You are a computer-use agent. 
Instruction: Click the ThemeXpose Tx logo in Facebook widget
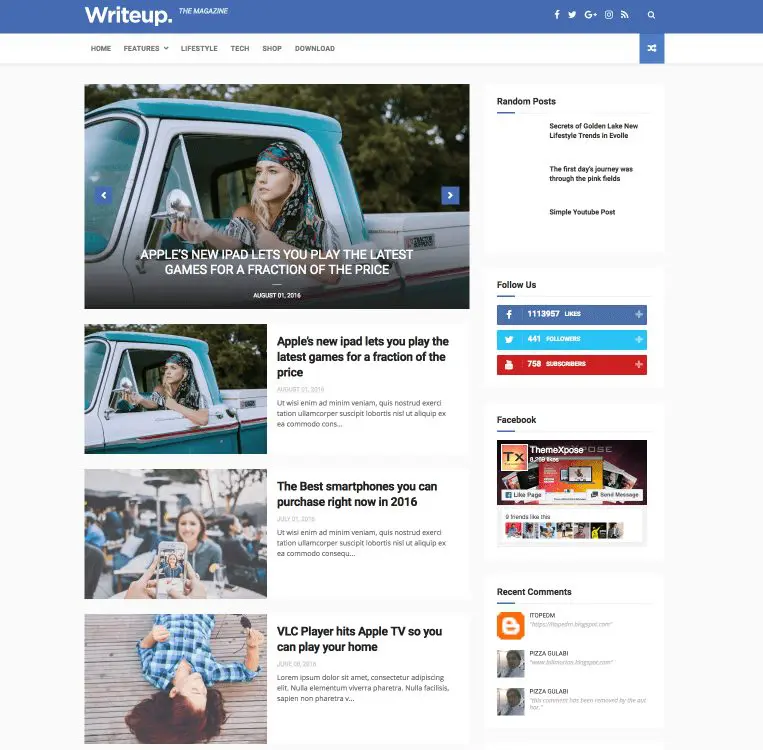pos(514,457)
